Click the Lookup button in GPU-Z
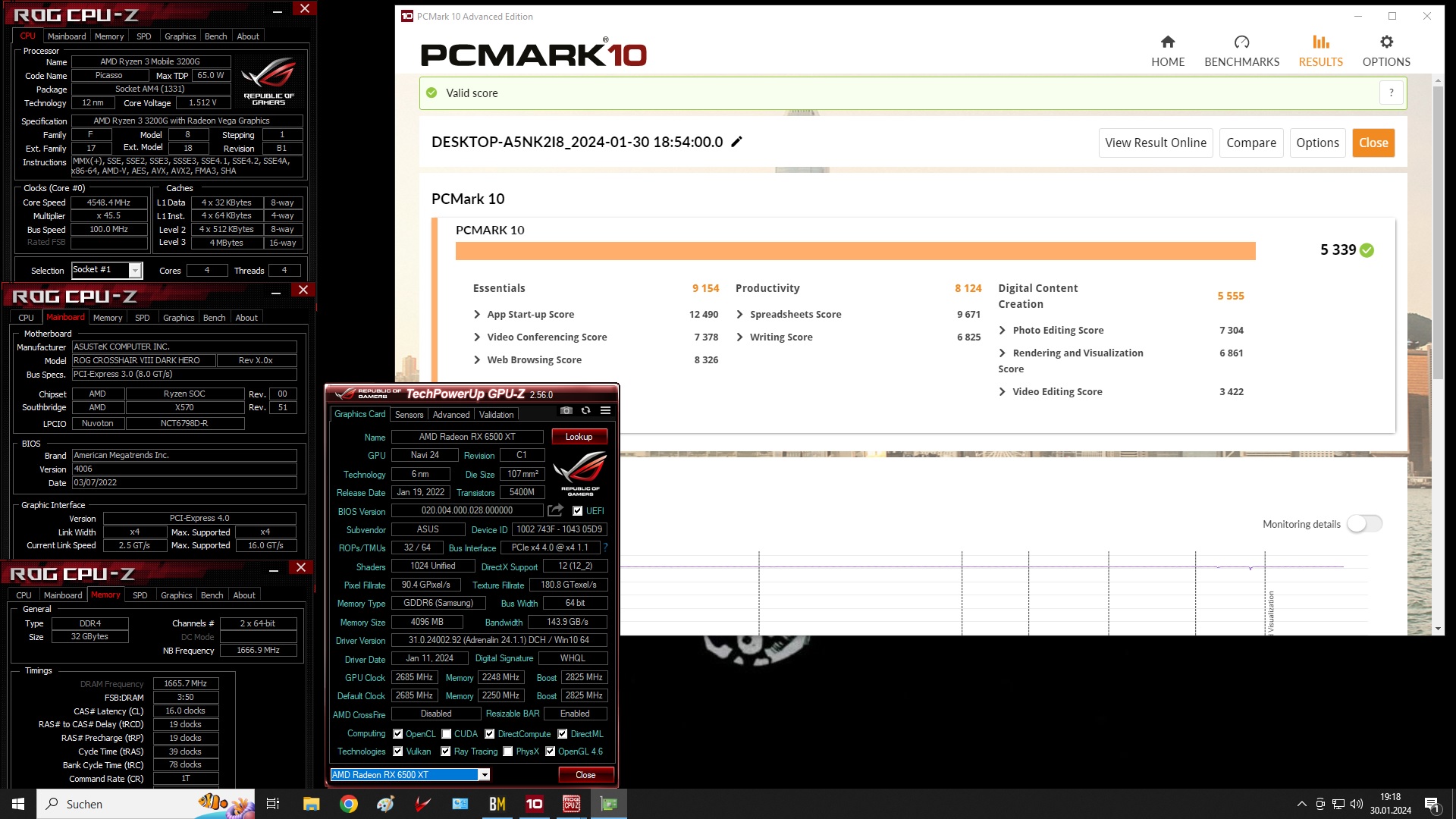 [x=579, y=436]
